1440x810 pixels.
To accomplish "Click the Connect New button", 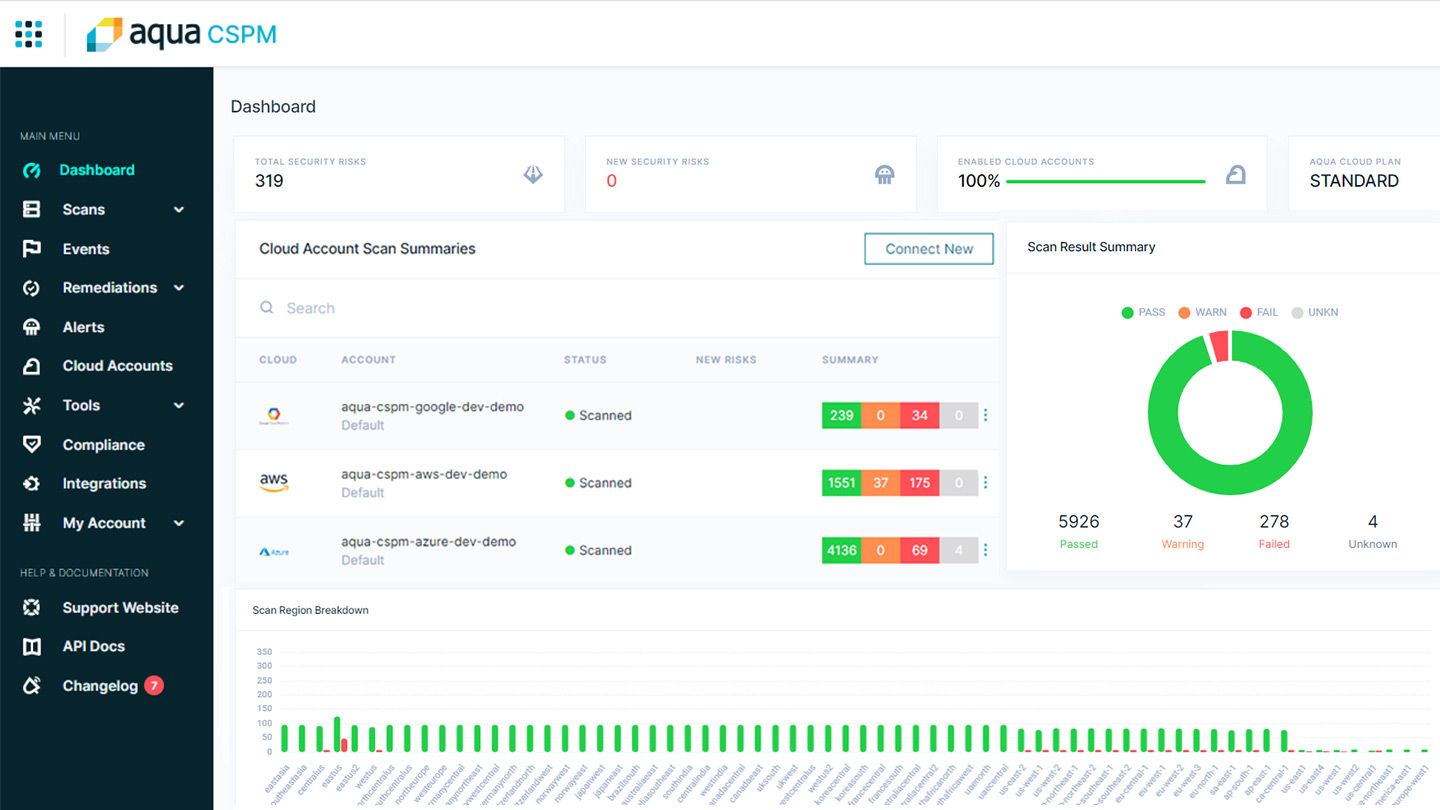I will [928, 248].
